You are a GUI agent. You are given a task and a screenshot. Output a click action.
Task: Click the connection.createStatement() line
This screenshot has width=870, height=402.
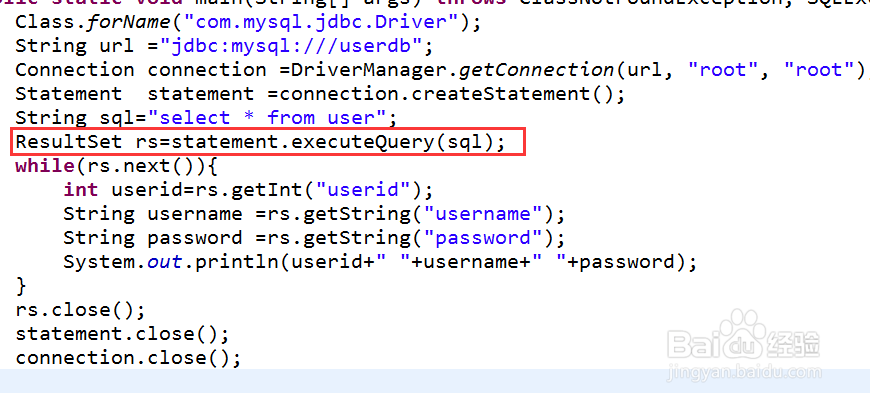click(x=320, y=94)
